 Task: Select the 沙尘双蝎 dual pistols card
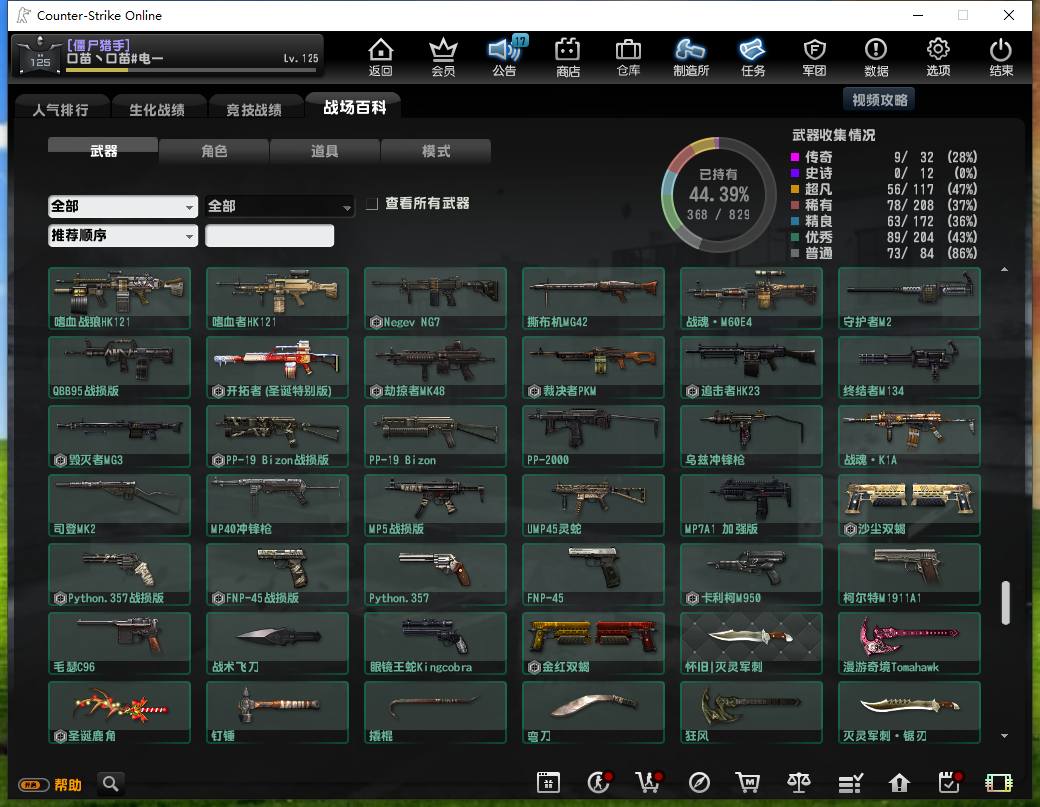(909, 505)
